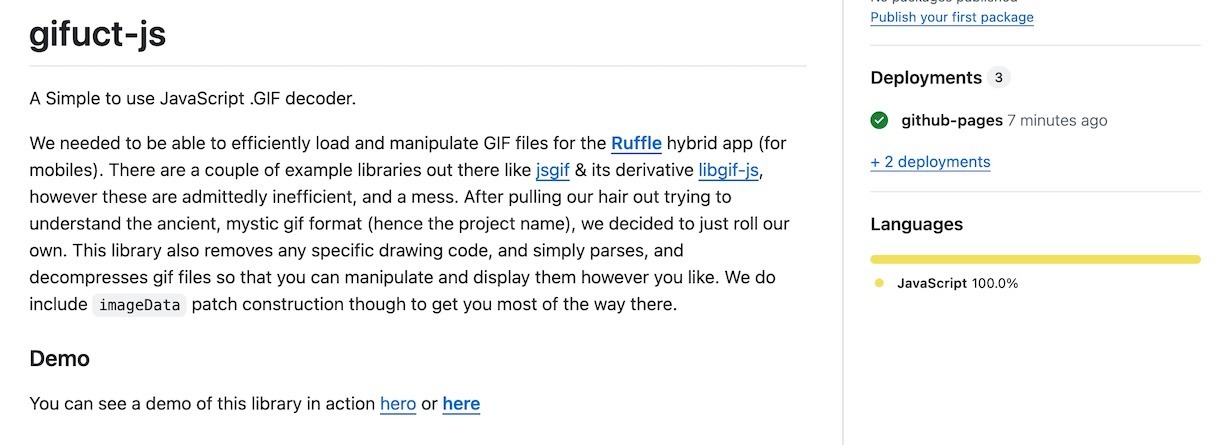
Task: Open the github-pages deployment
Action: pyautogui.click(x=952, y=121)
